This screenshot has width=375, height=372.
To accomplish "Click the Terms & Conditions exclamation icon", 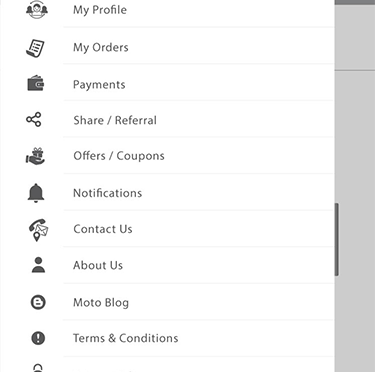I will pos(38,338).
